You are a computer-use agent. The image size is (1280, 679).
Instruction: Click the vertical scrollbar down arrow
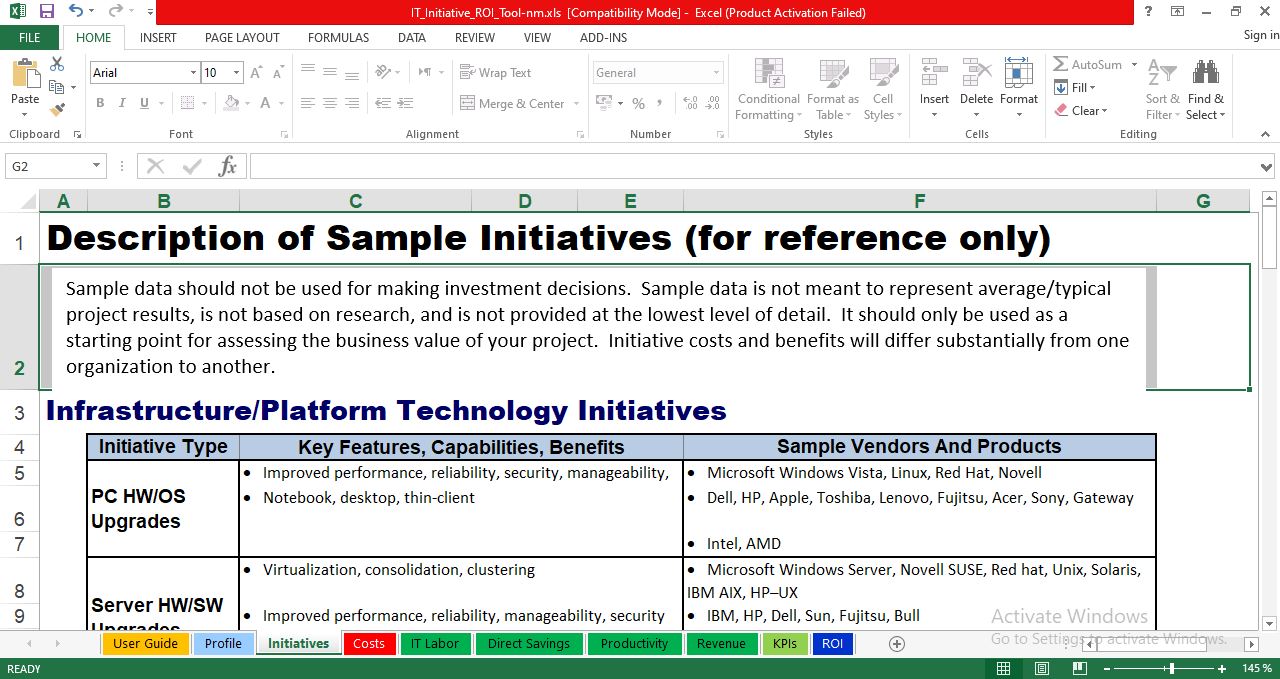tap(1270, 623)
